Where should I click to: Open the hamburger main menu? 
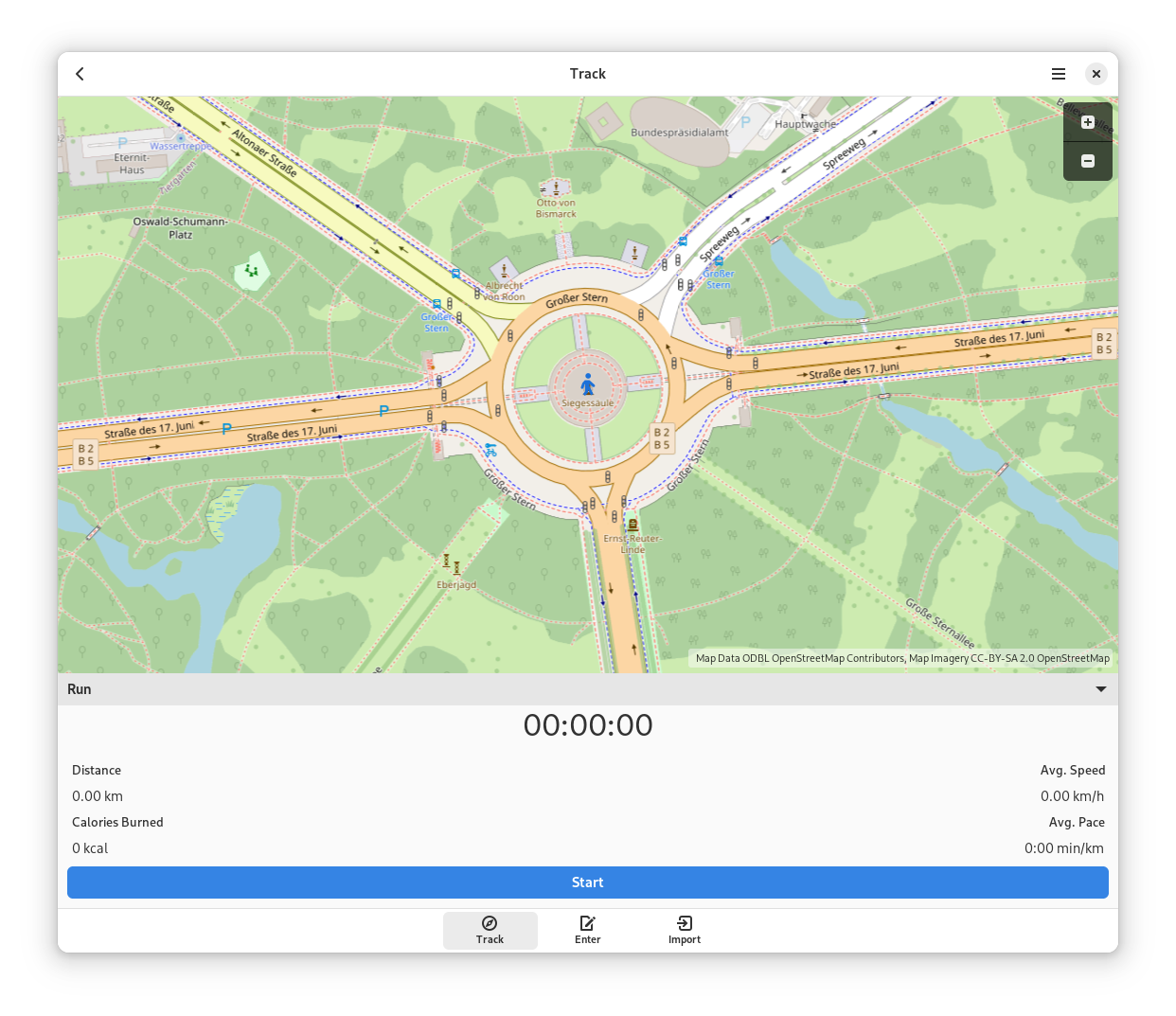coord(1059,74)
